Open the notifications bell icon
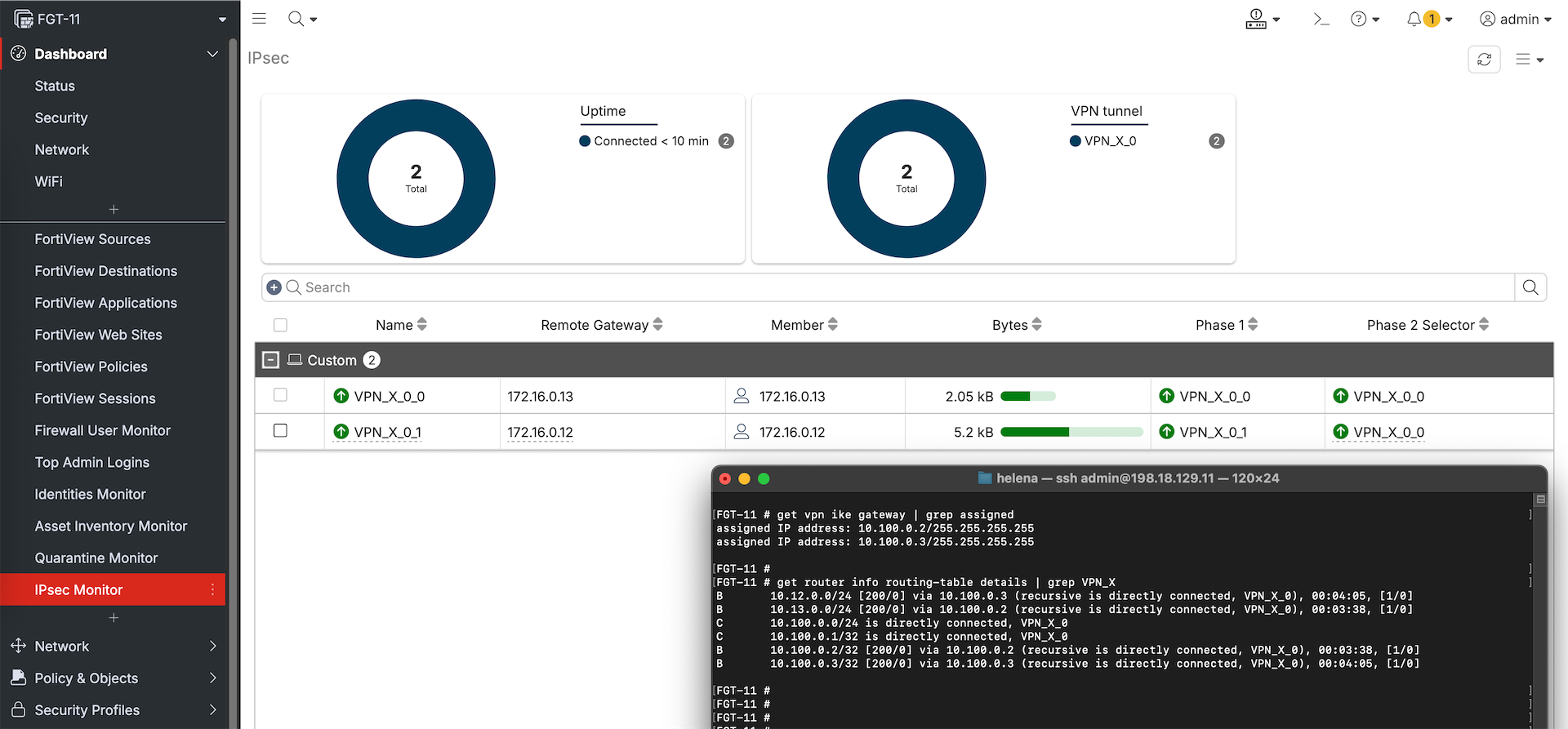Screen dimensions: 1568x729 [x=1414, y=19]
